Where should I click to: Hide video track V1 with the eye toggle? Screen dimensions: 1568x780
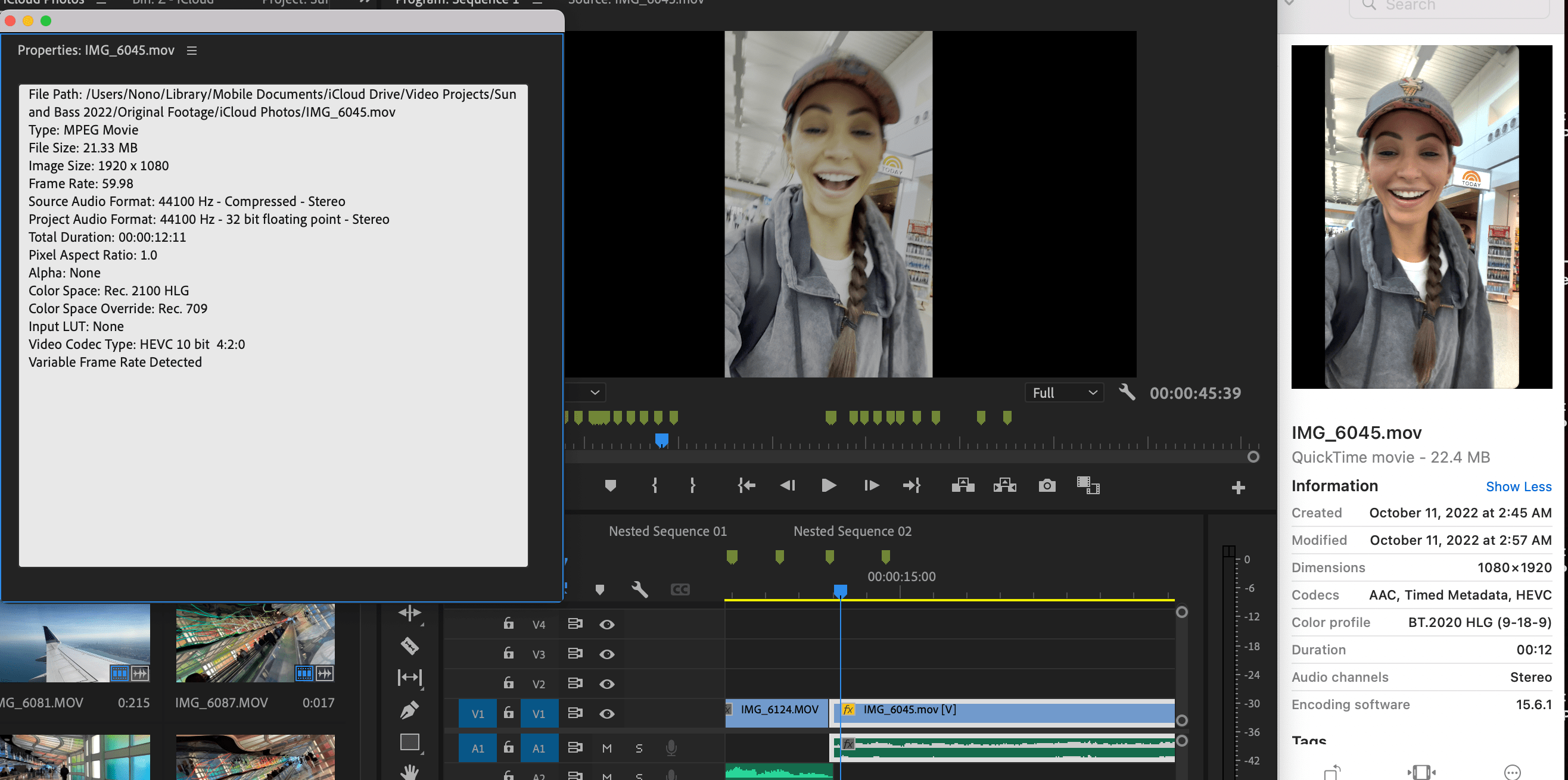607,713
